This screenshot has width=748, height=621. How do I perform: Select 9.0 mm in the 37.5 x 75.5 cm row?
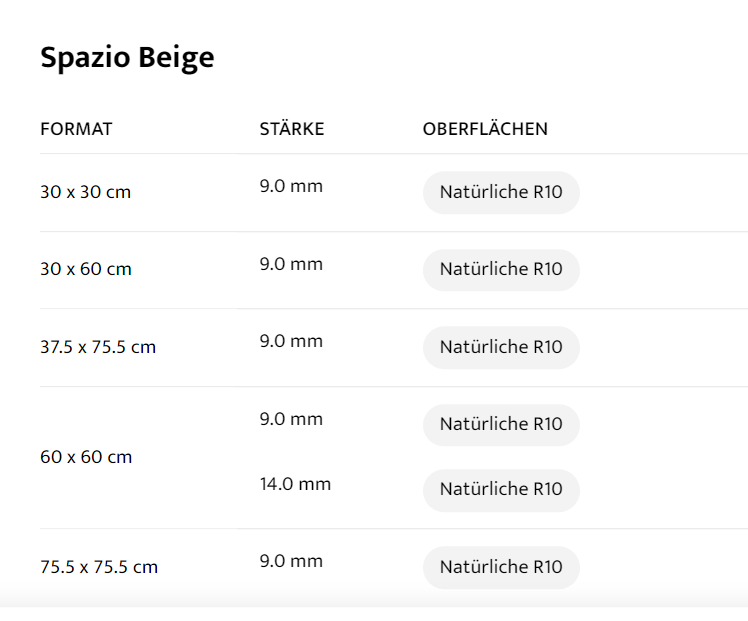[x=291, y=341]
